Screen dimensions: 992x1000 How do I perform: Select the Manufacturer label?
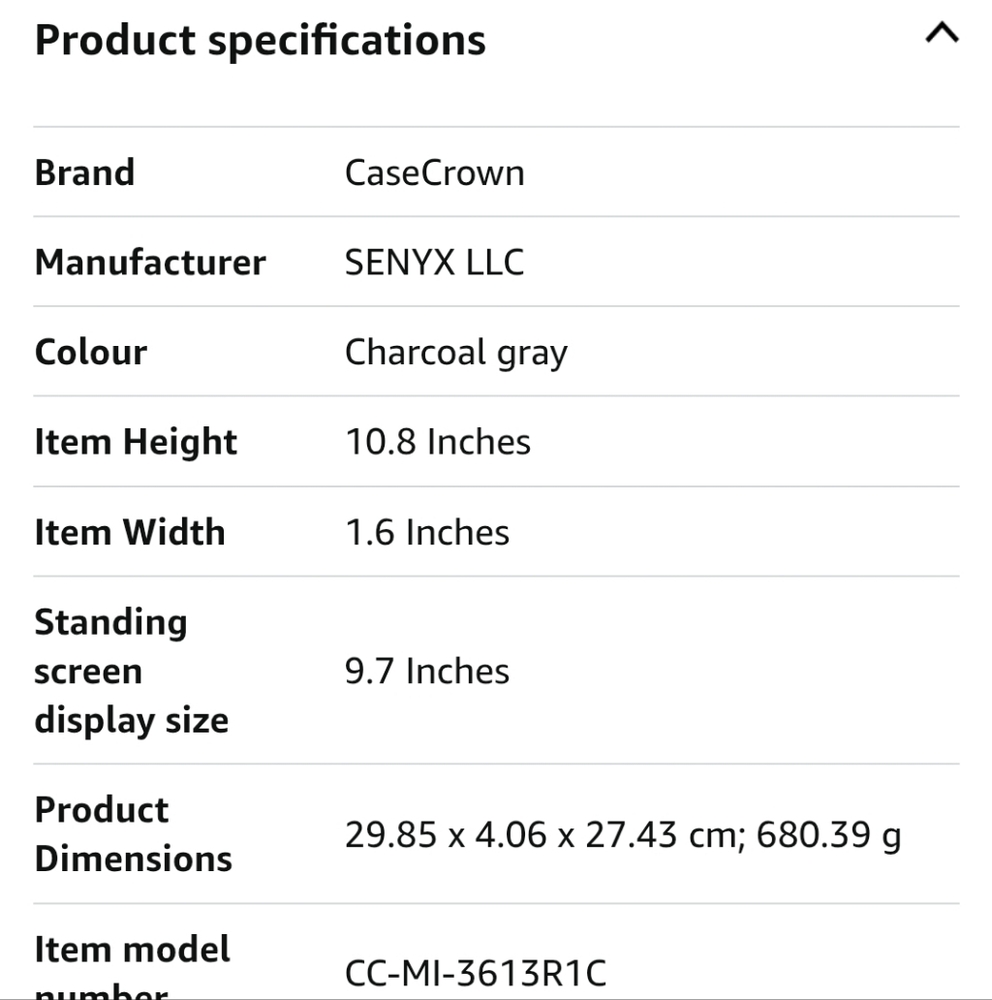click(151, 262)
